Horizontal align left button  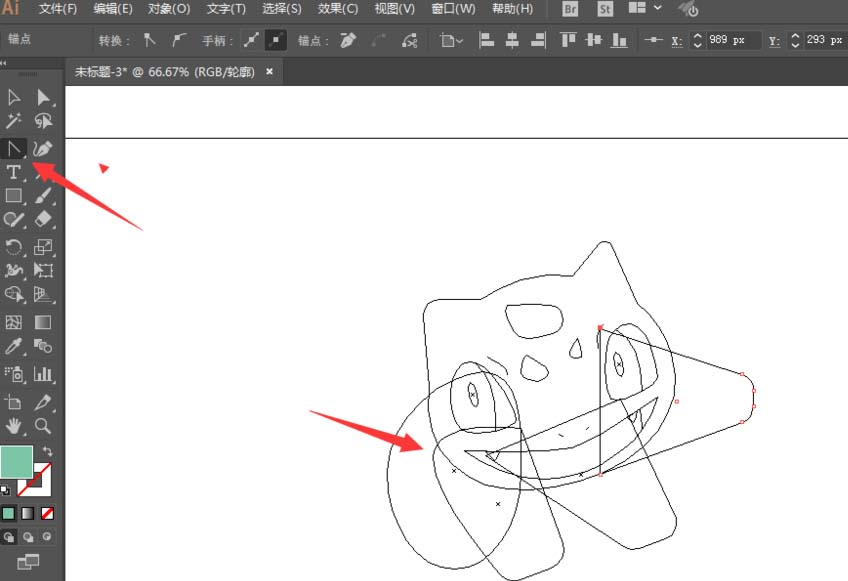pyautogui.click(x=486, y=40)
